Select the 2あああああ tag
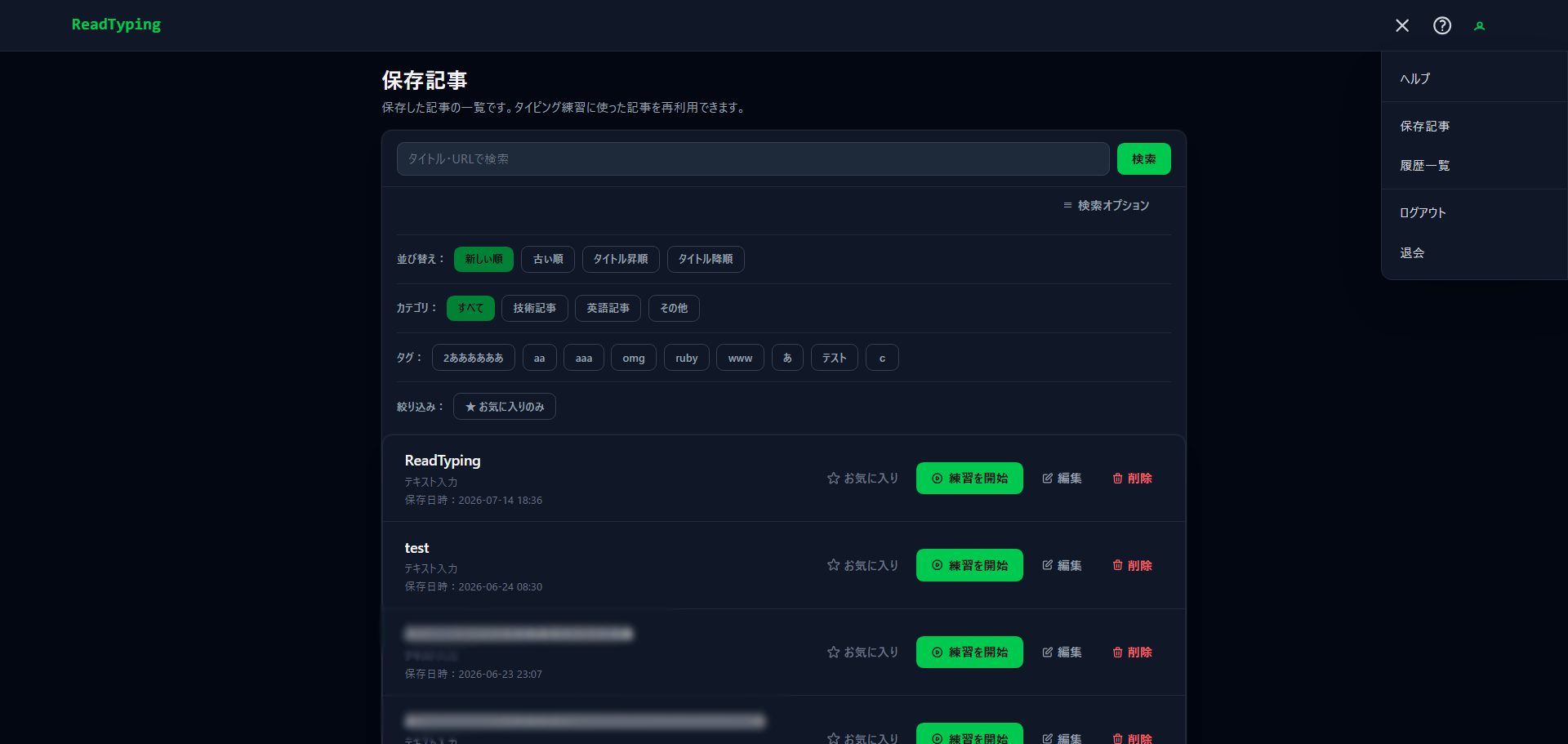Screen dimensions: 1568x744 (x=474, y=358)
